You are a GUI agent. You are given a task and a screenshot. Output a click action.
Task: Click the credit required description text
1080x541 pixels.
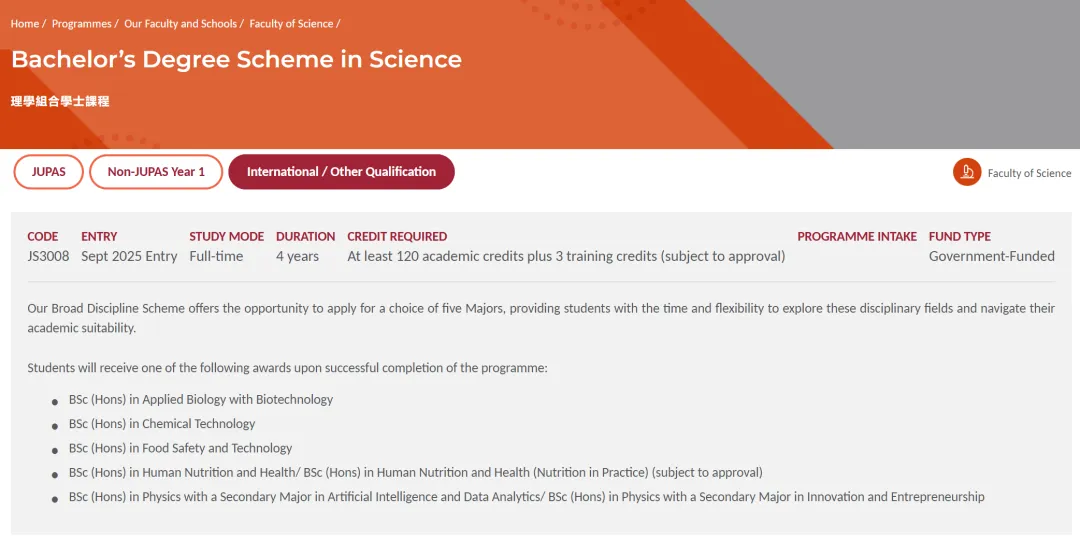tap(566, 256)
